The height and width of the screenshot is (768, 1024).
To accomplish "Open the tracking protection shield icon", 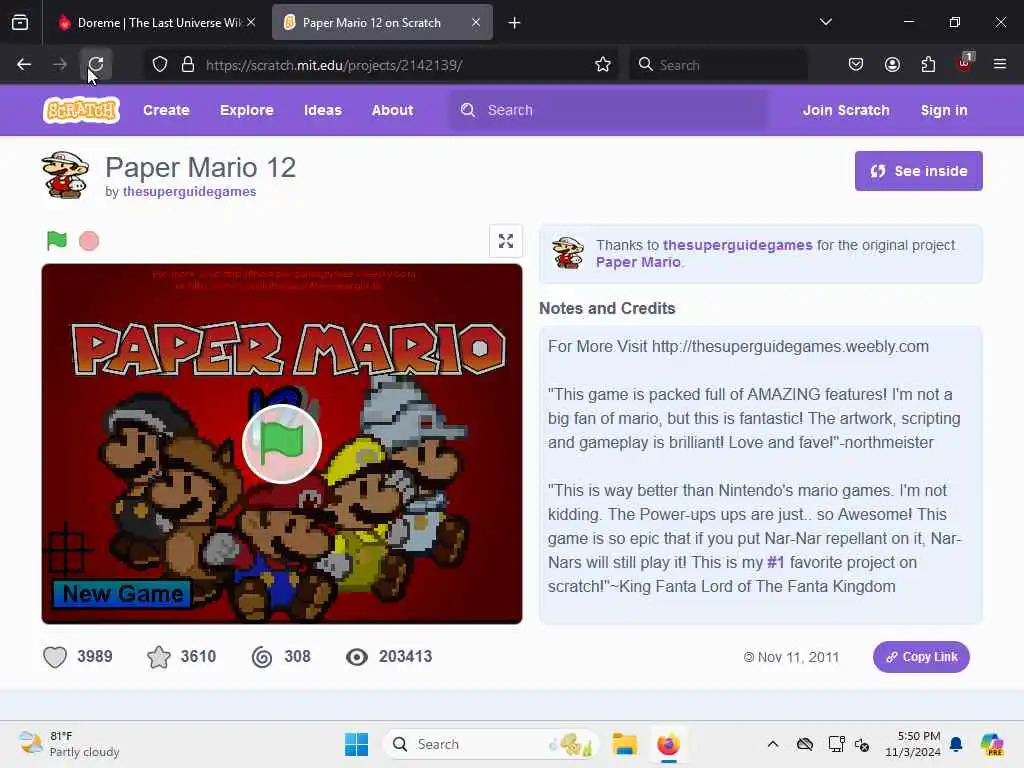I will (x=160, y=65).
